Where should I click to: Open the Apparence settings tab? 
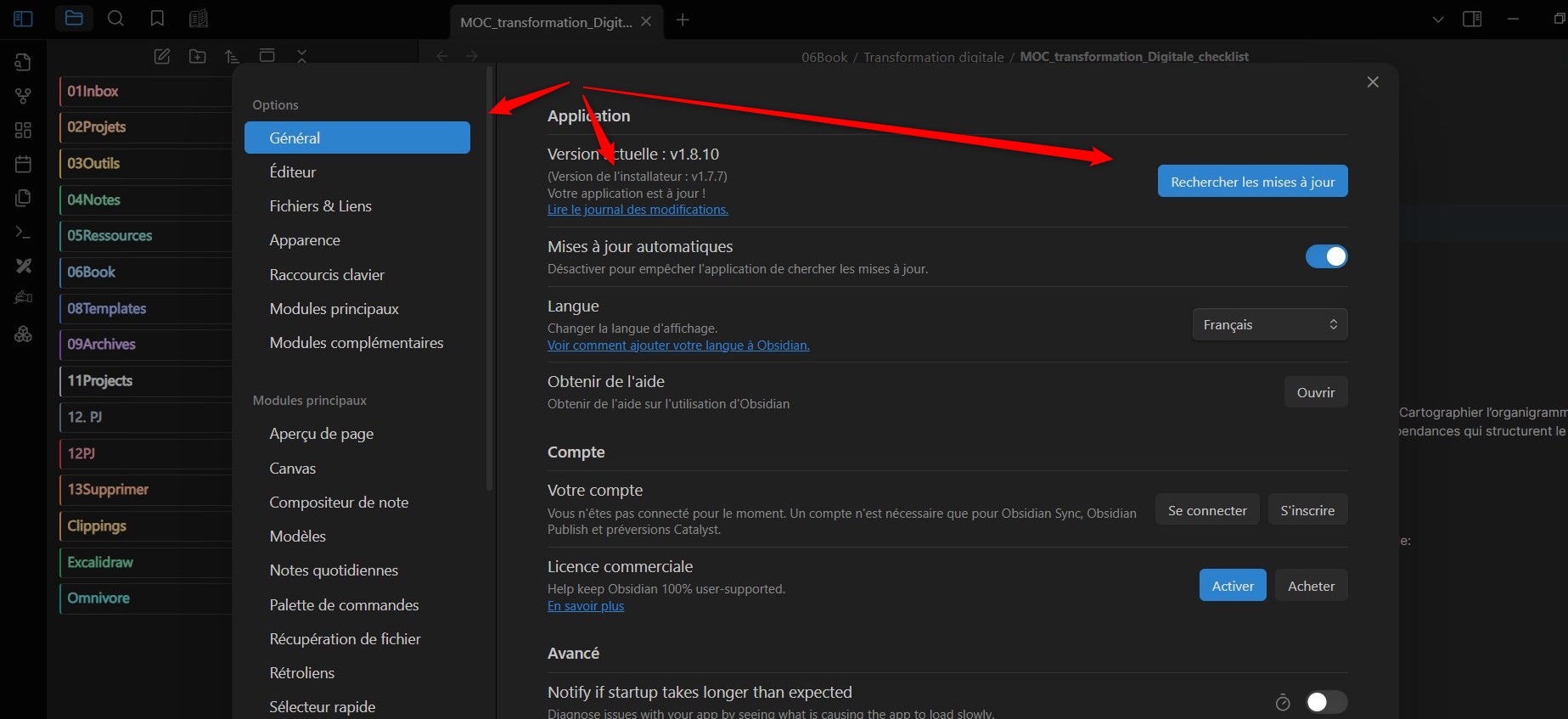pos(357,240)
